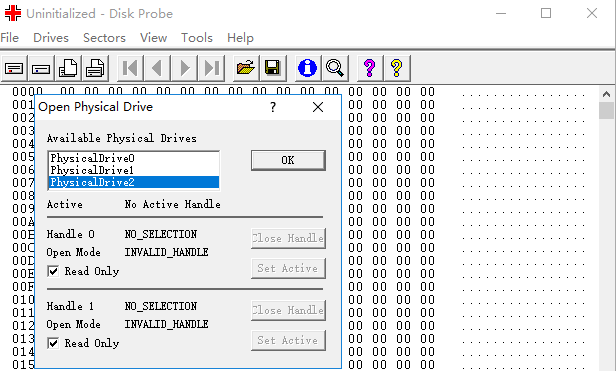Click Set Active button for Handle 0
This screenshot has width=616, height=371.
[x=288, y=268]
